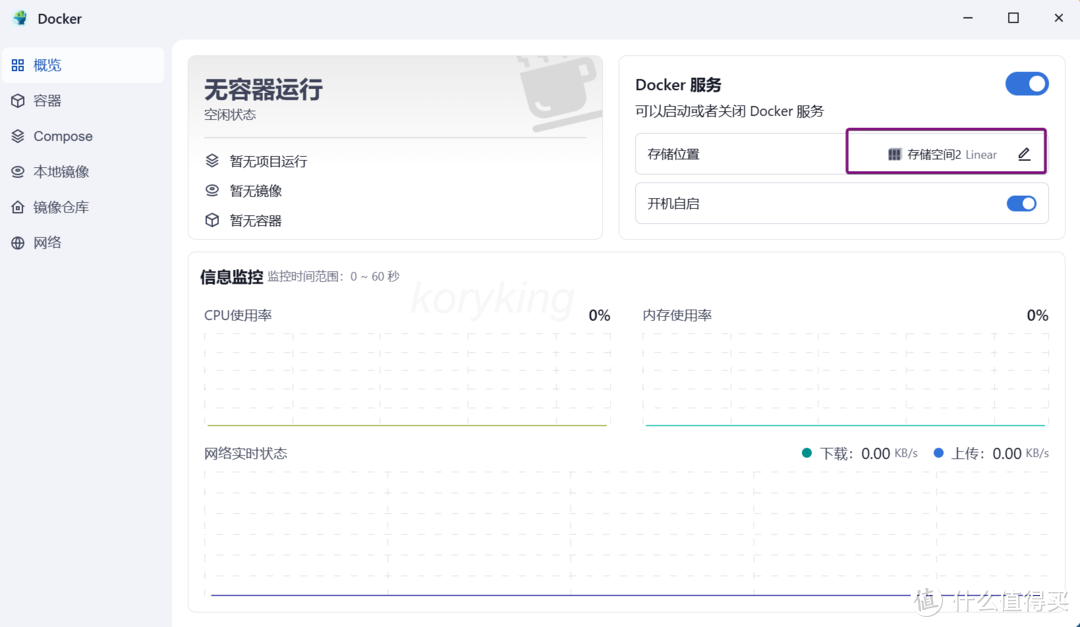Click the edit pencil for storage location

1023,153
